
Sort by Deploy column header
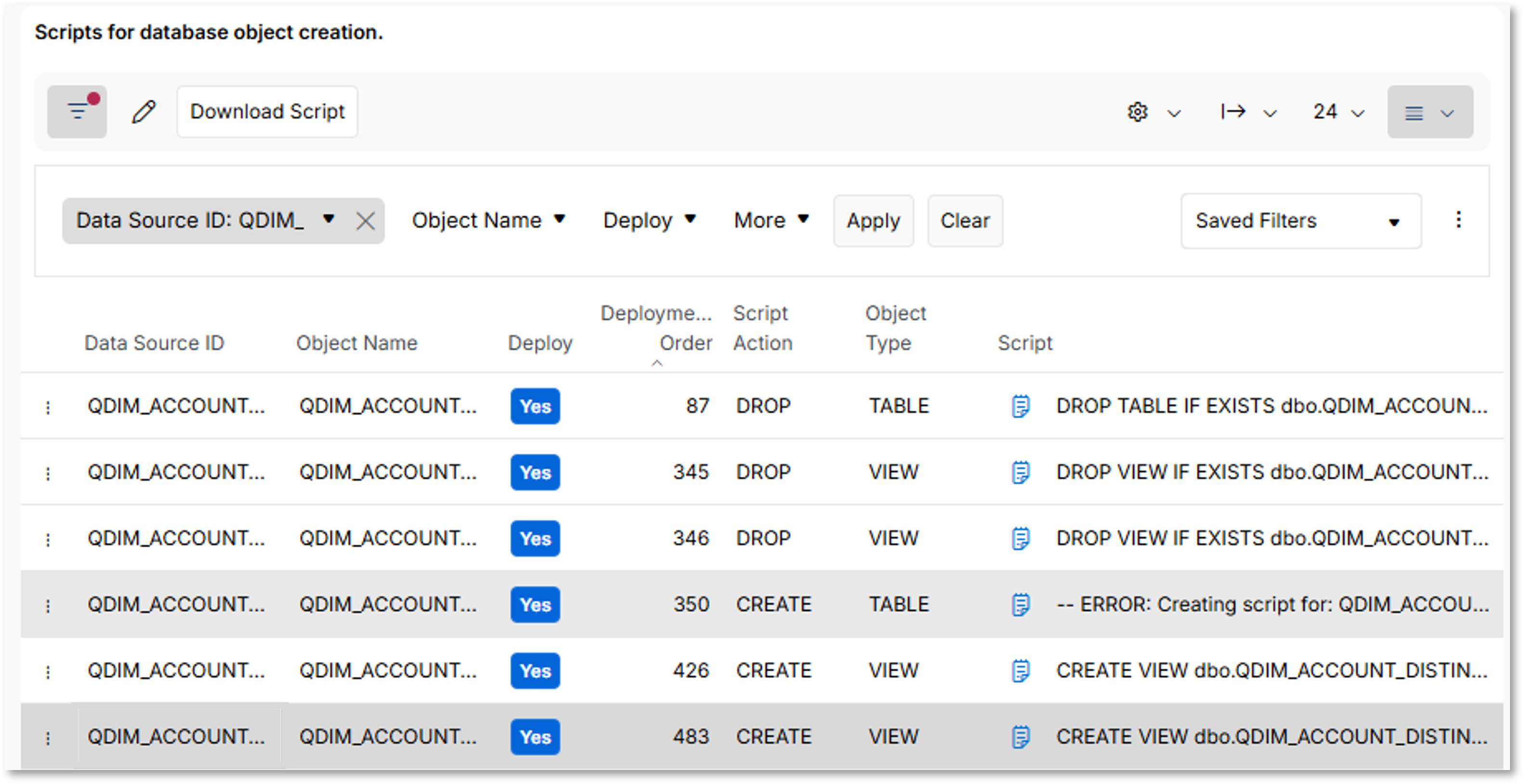click(540, 342)
